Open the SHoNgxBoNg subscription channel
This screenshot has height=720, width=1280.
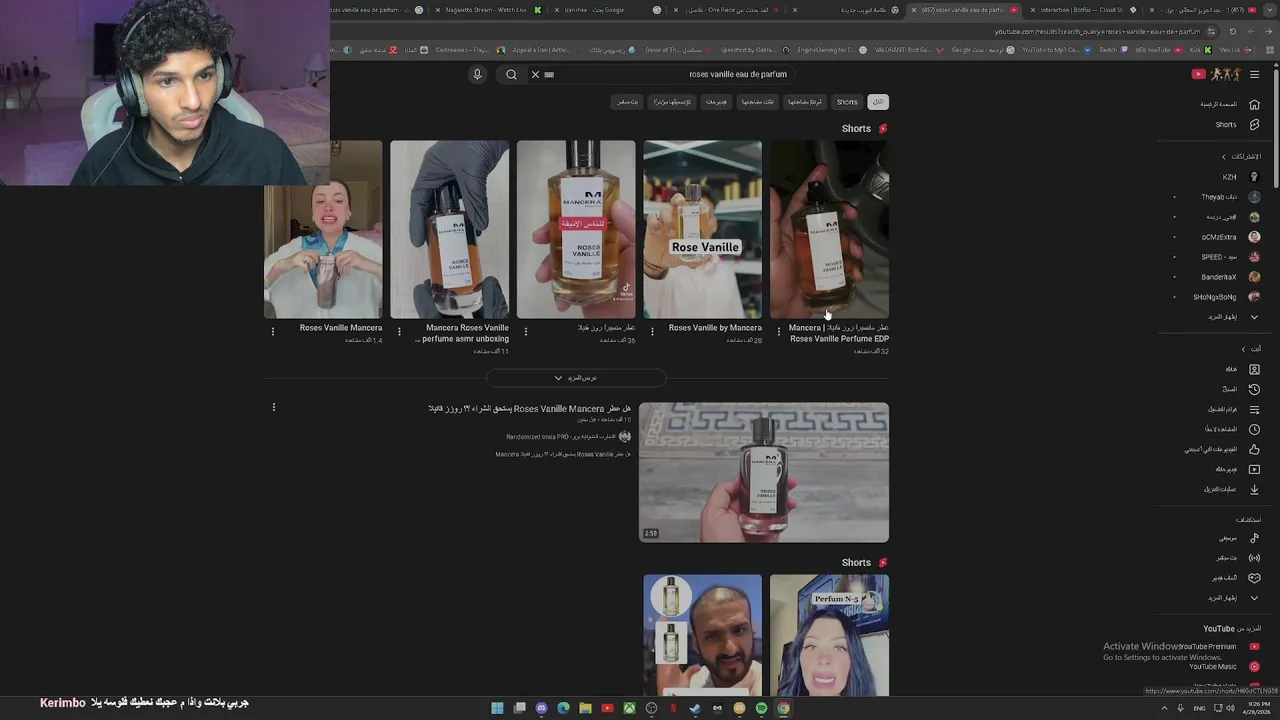tap(1227, 297)
